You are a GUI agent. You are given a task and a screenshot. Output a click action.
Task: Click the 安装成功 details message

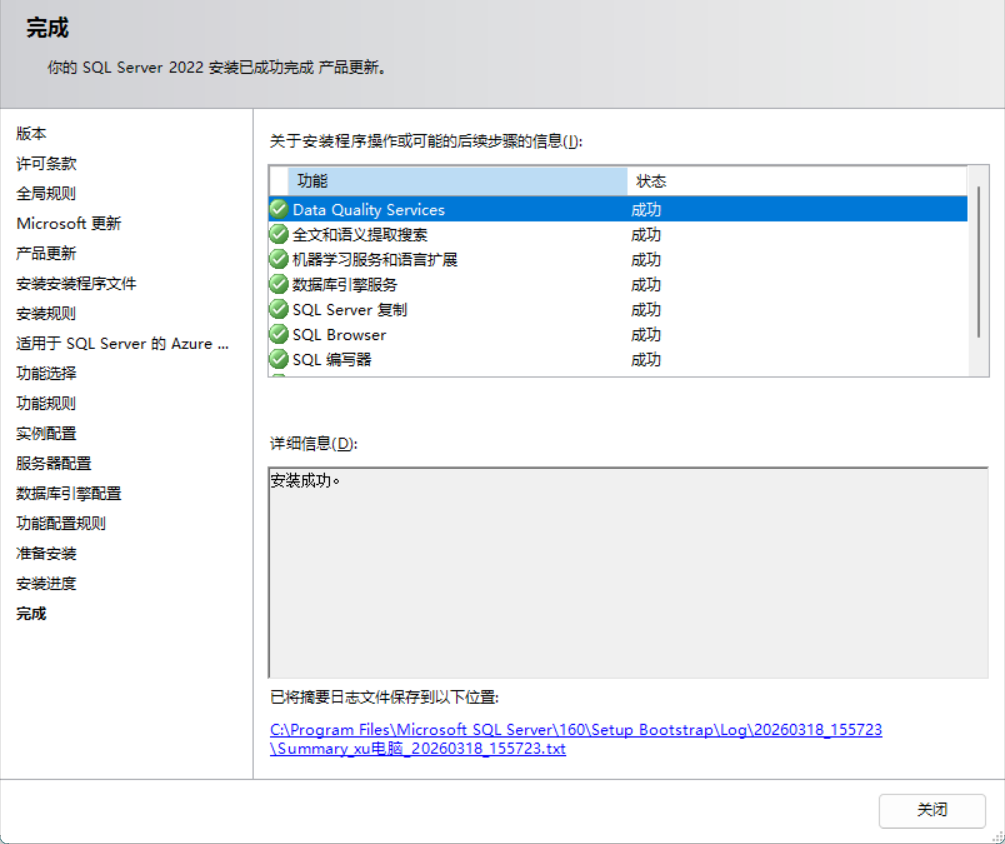(305, 480)
